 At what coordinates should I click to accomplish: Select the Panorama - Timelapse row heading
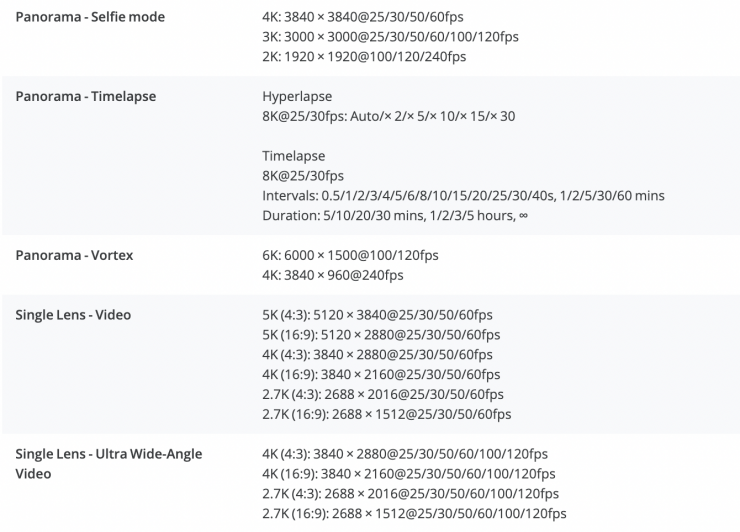coord(85,97)
